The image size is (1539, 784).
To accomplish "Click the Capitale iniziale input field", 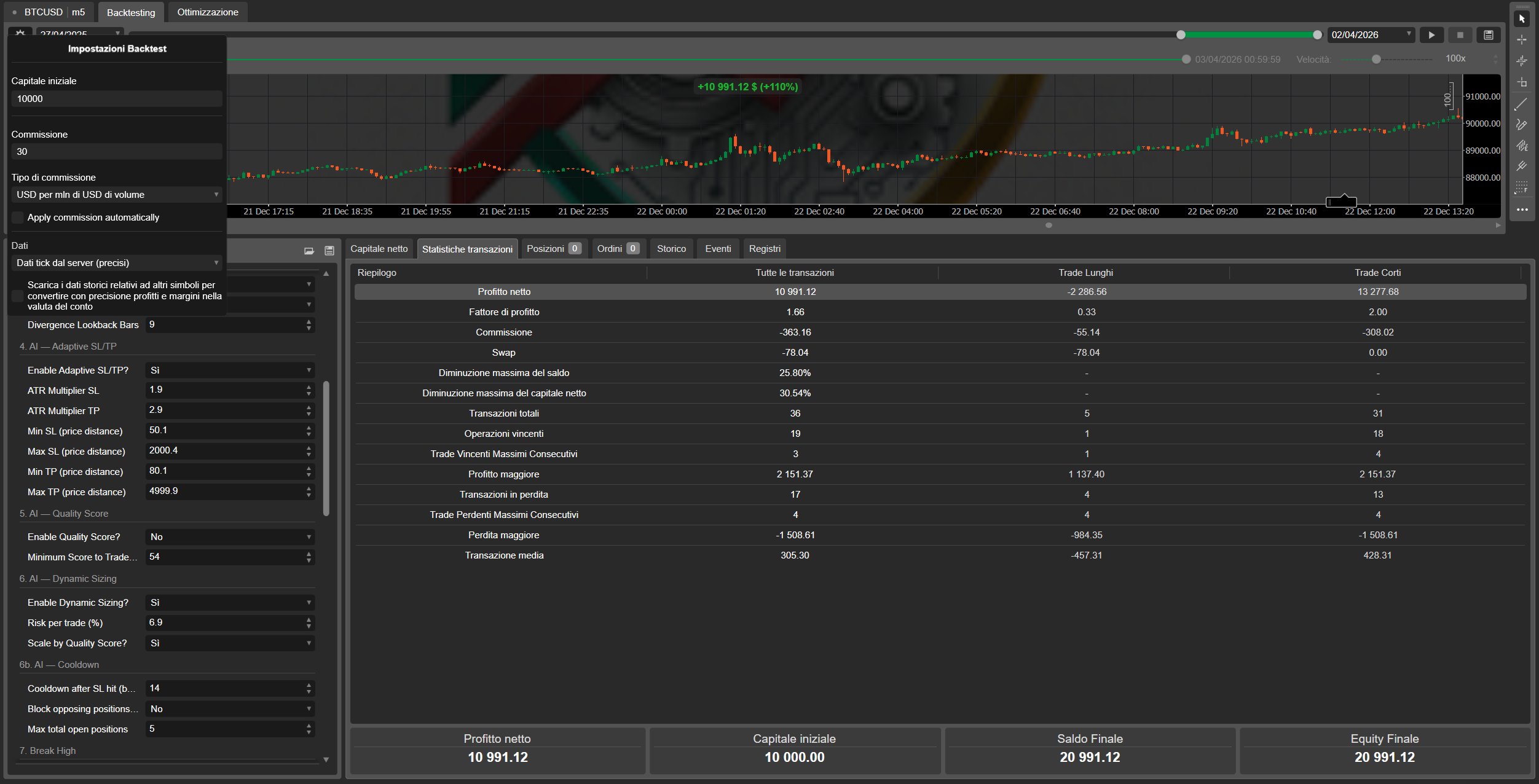I will tap(117, 99).
